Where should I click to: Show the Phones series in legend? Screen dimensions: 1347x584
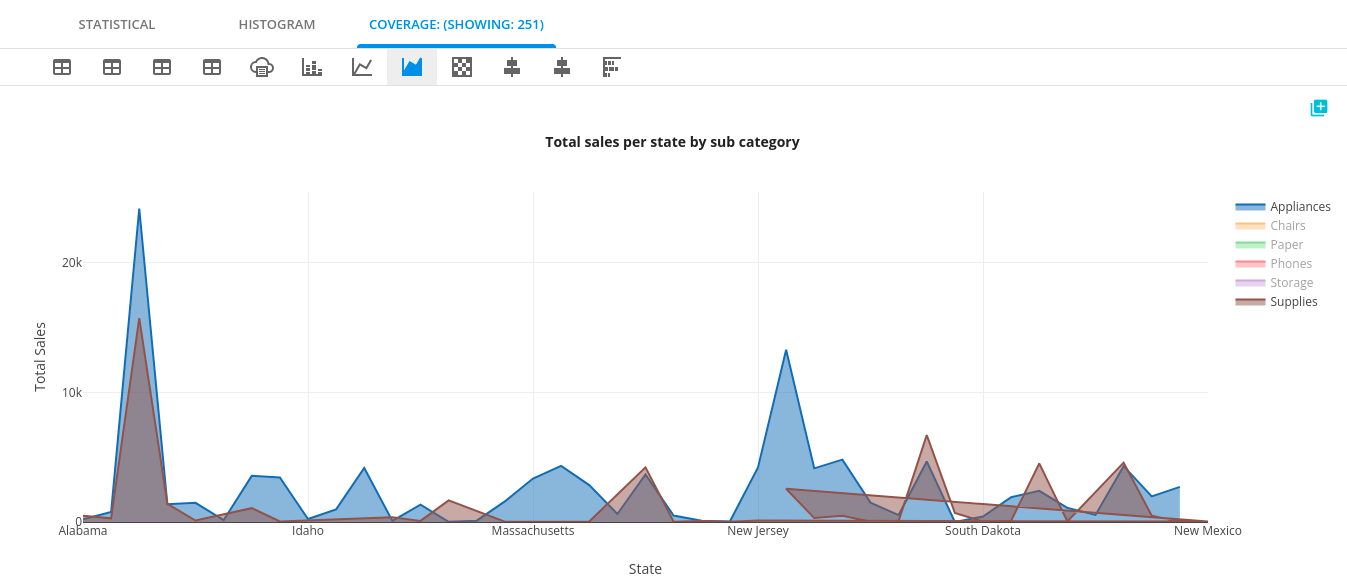pos(1274,264)
